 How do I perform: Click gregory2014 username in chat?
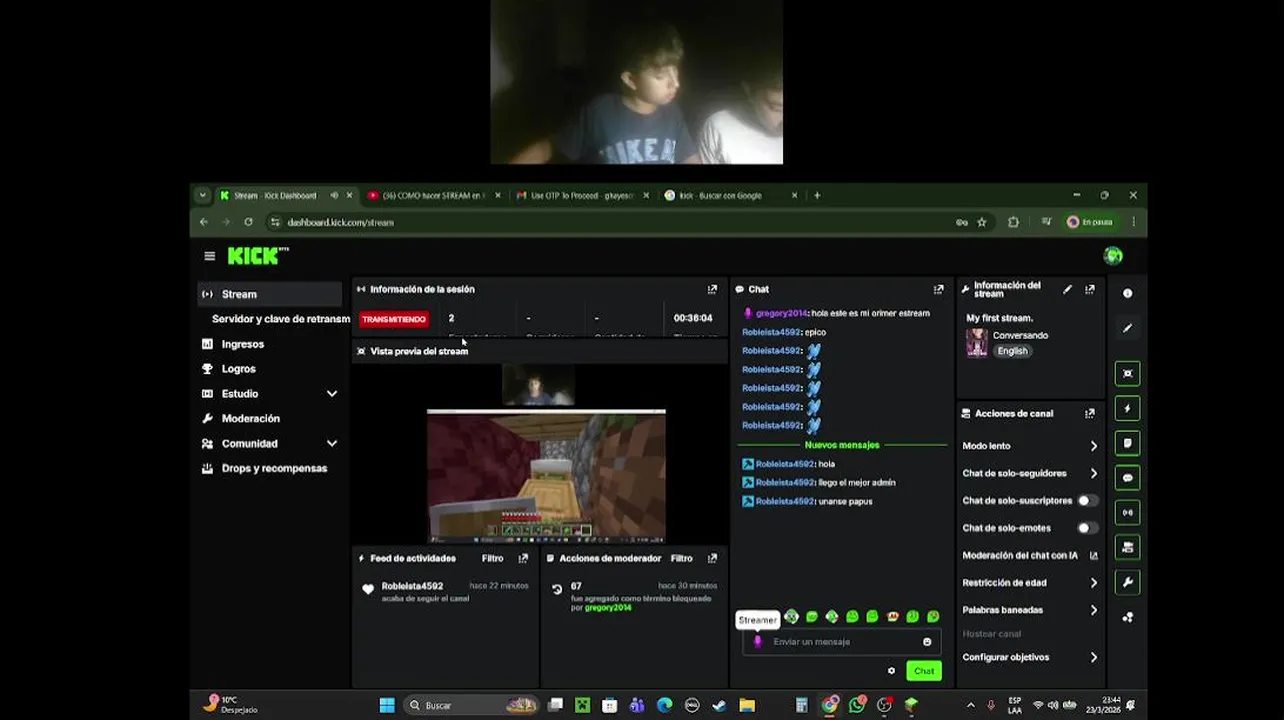pos(781,313)
